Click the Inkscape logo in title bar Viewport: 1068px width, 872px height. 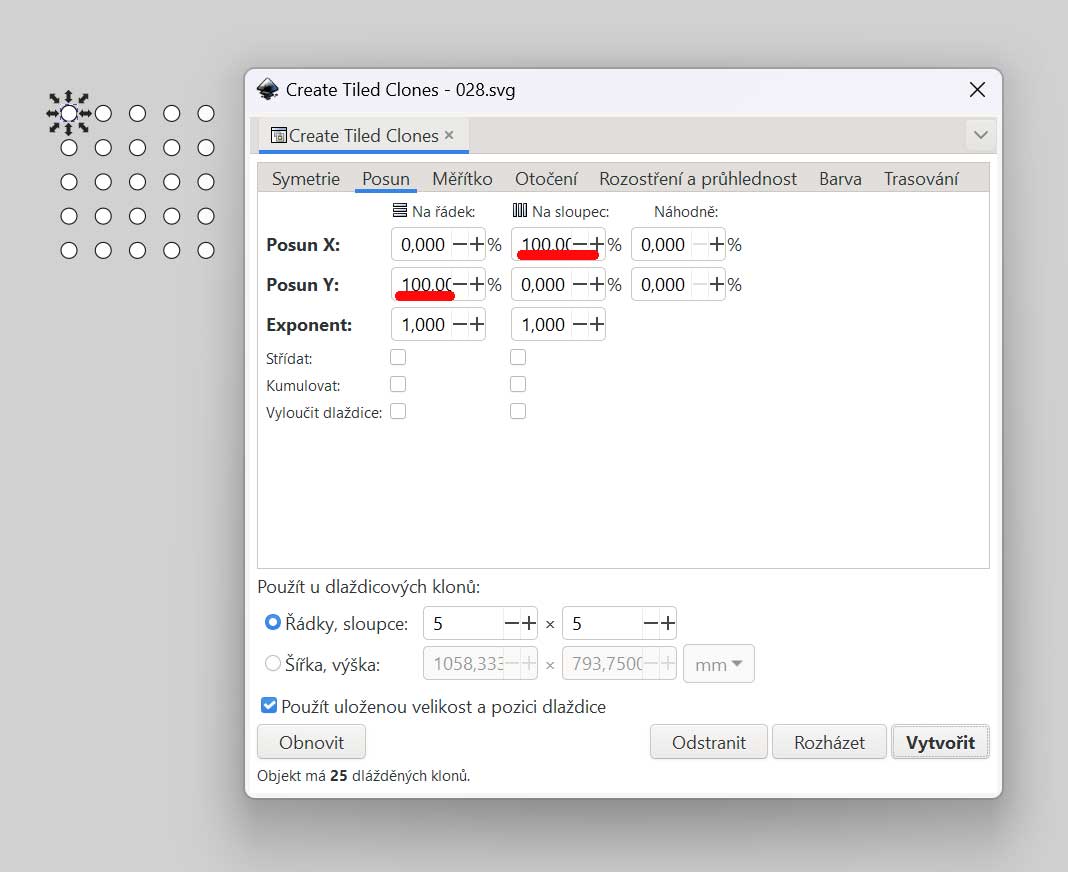tap(268, 90)
